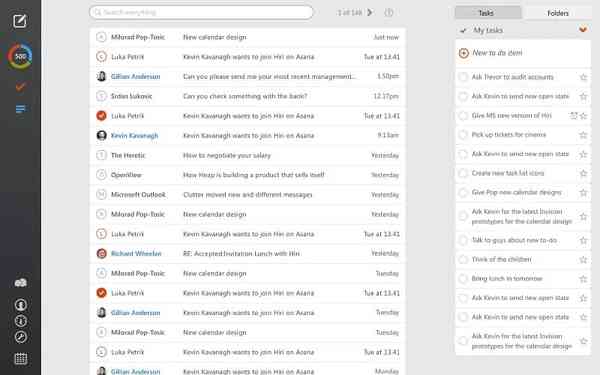
Task: Open the calendar grid icon in sidebar
Action: [20, 359]
